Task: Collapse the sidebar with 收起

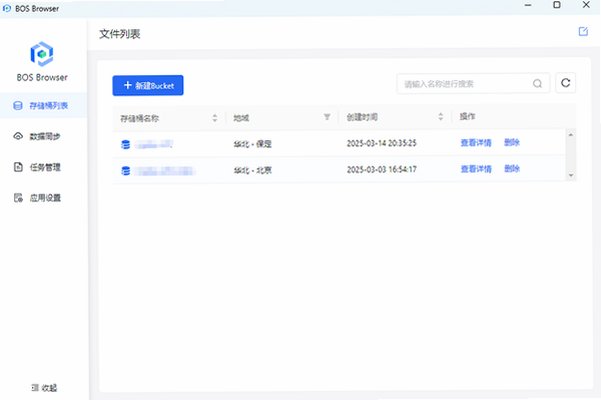Action: (44, 388)
